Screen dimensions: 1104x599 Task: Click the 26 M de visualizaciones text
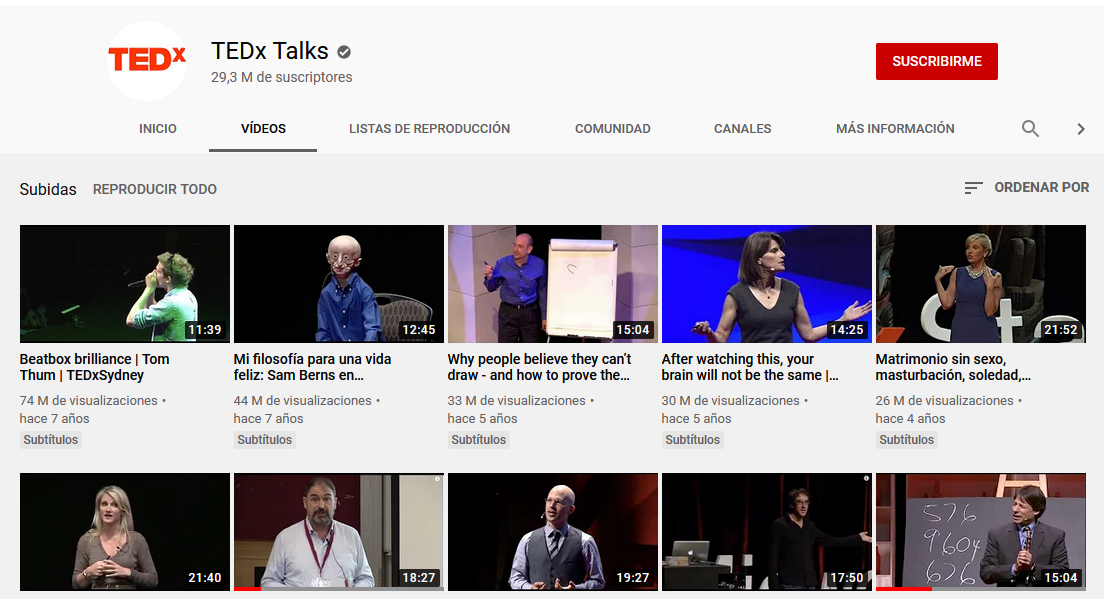(945, 401)
